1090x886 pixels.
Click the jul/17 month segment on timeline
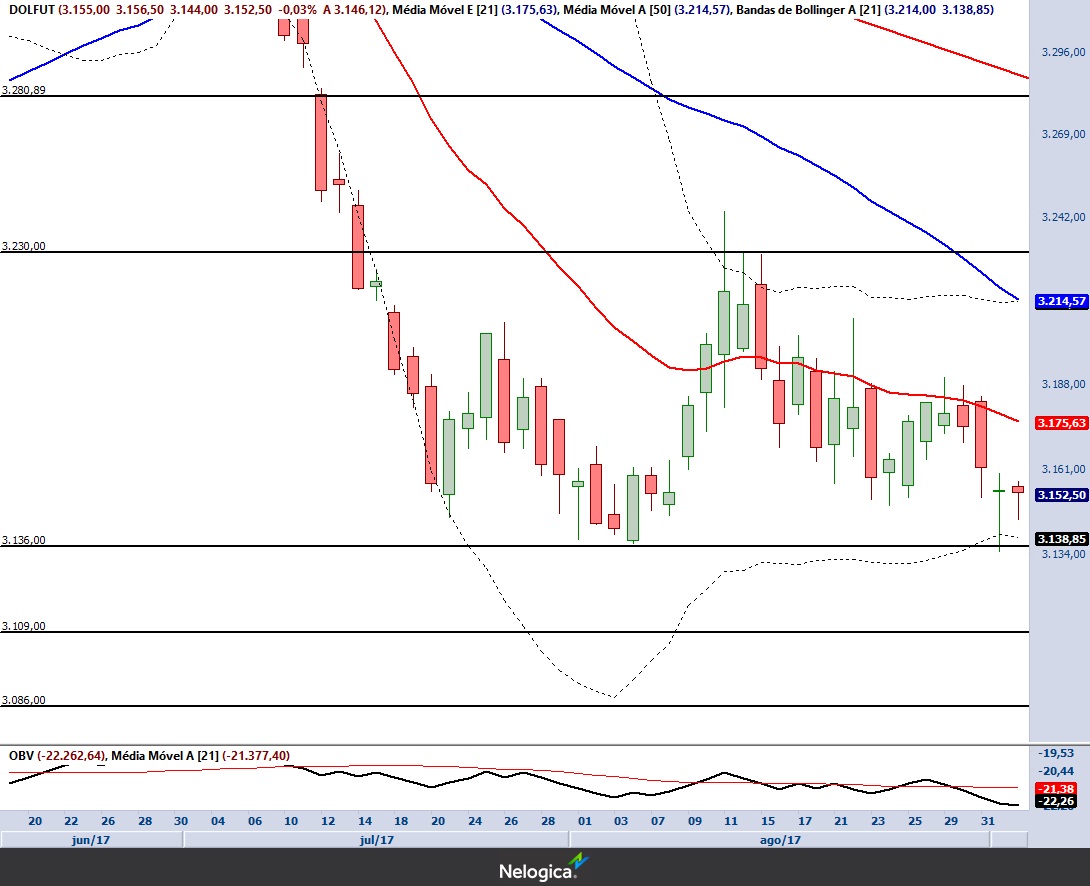point(375,840)
